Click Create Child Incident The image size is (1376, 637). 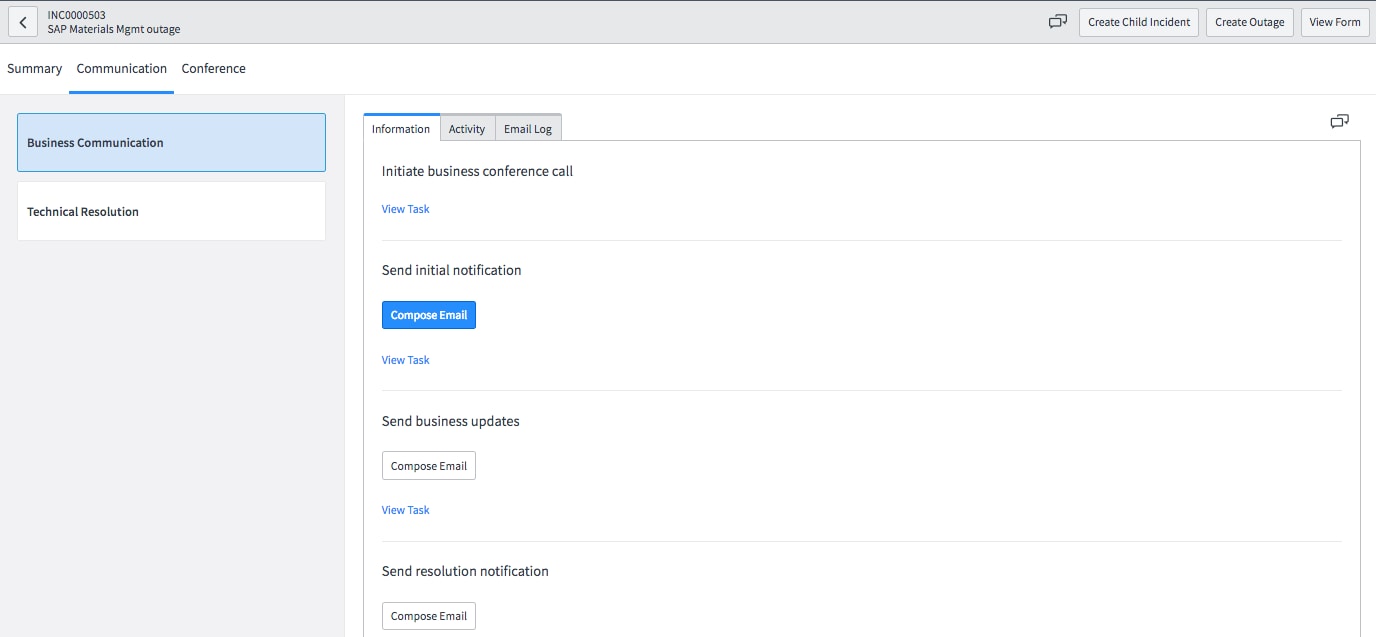tap(1138, 21)
